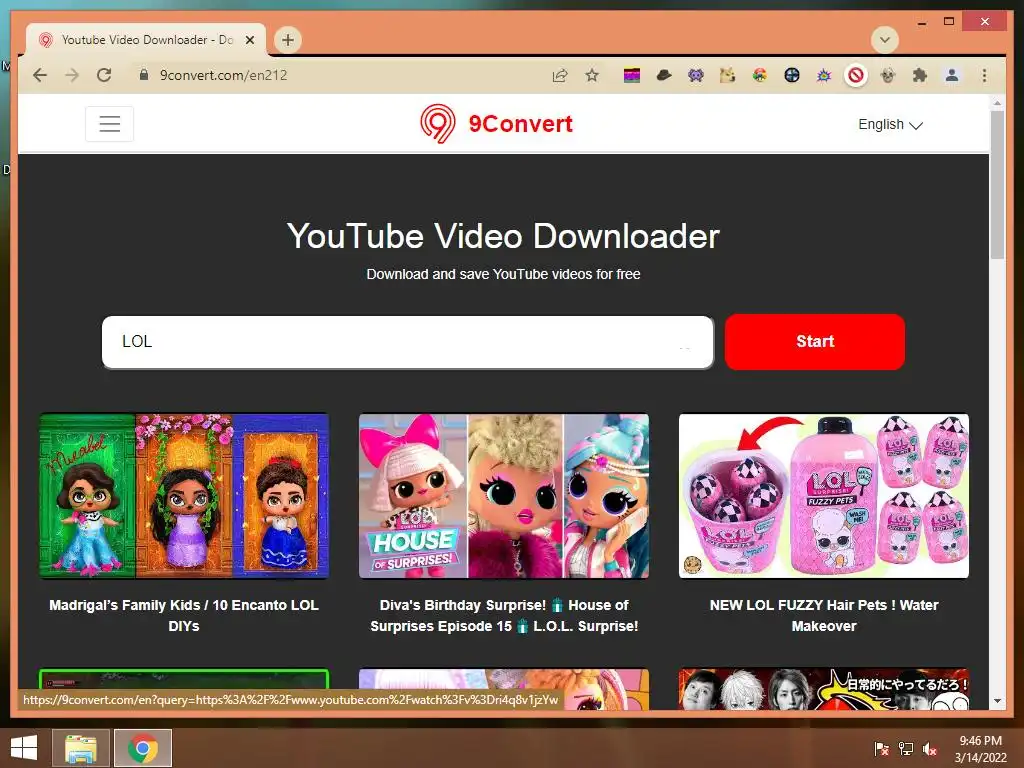The image size is (1024, 768).
Task: Click the scrollbar down arrow
Action: 997,701
